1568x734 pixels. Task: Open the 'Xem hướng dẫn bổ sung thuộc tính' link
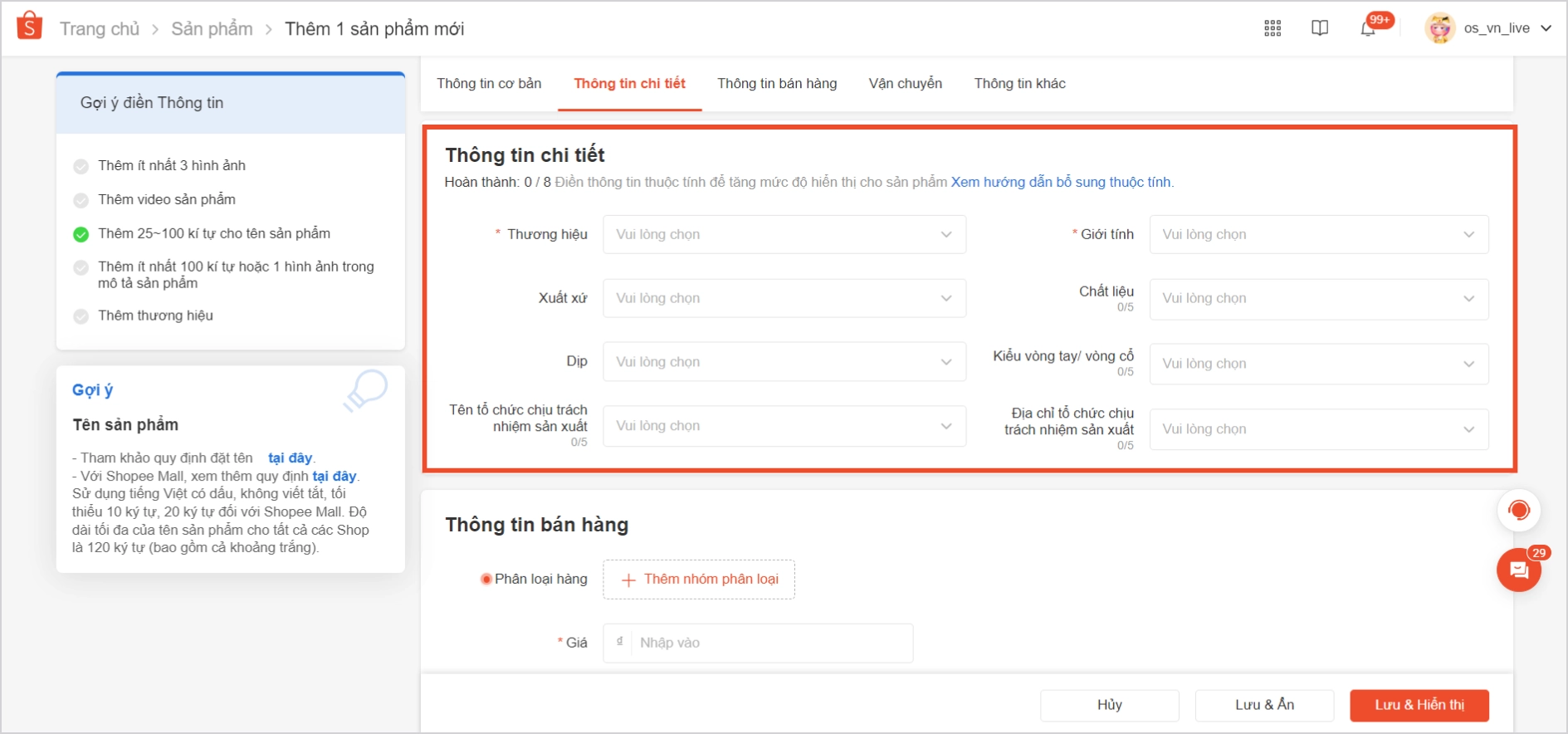click(1062, 182)
